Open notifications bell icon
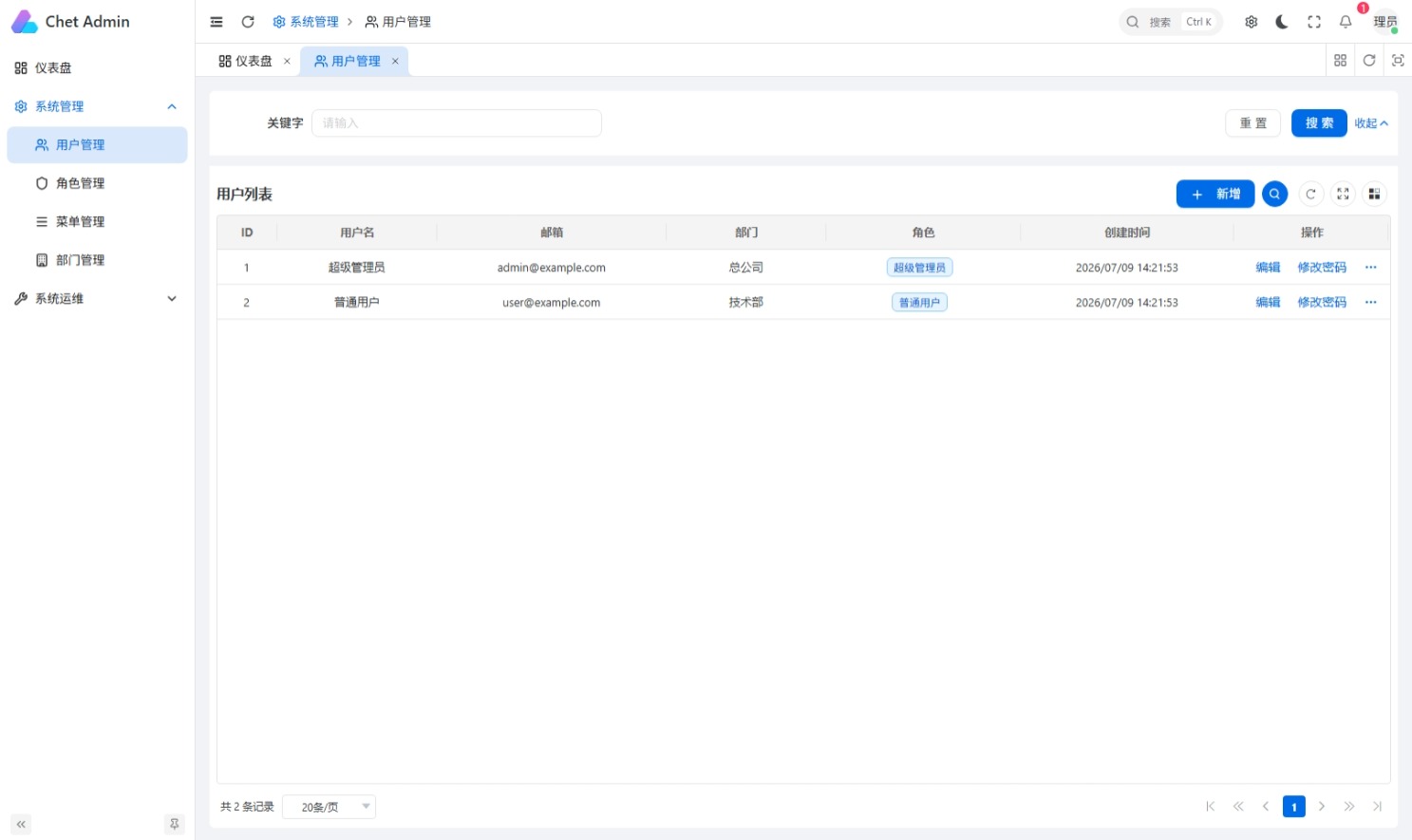 click(1346, 22)
